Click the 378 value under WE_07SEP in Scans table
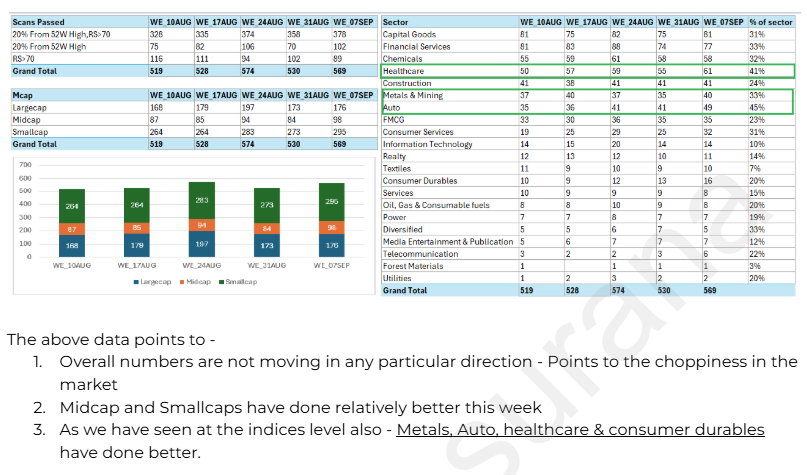 tap(340, 34)
